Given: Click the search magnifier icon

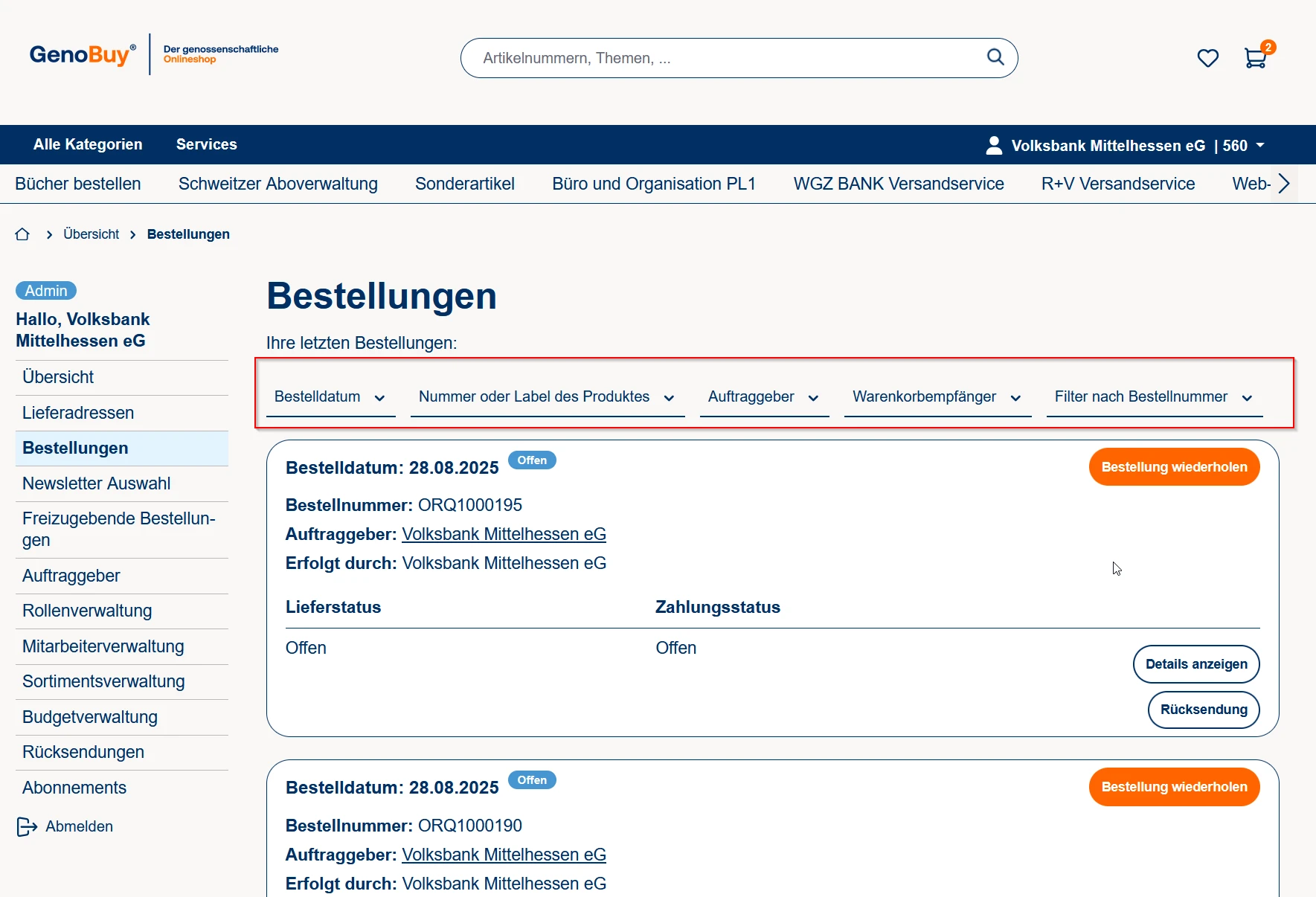Looking at the screenshot, I should pos(995,57).
